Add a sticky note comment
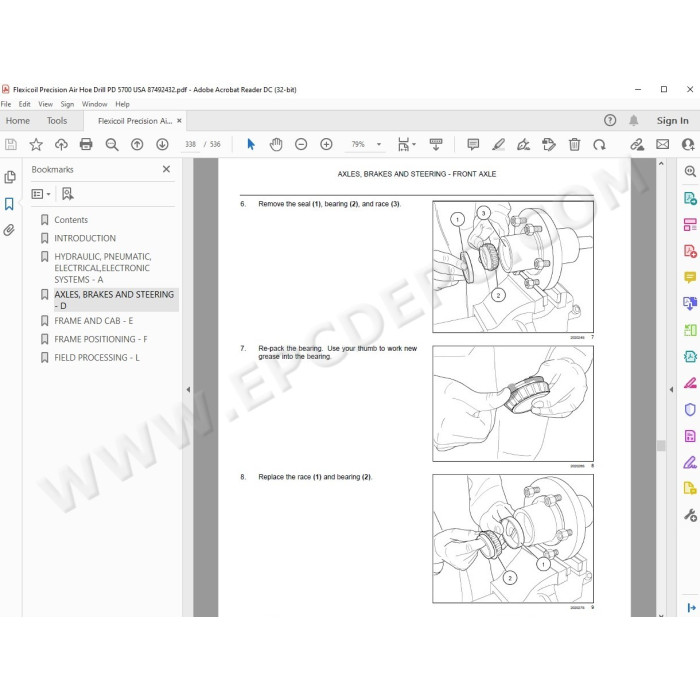 (x=473, y=144)
